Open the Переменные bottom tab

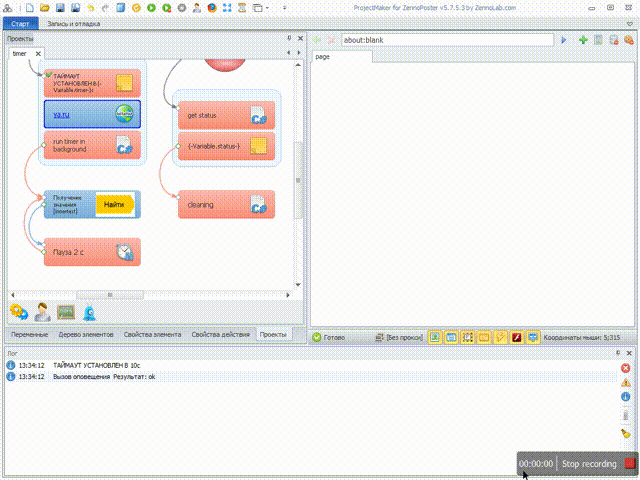click(x=29, y=334)
